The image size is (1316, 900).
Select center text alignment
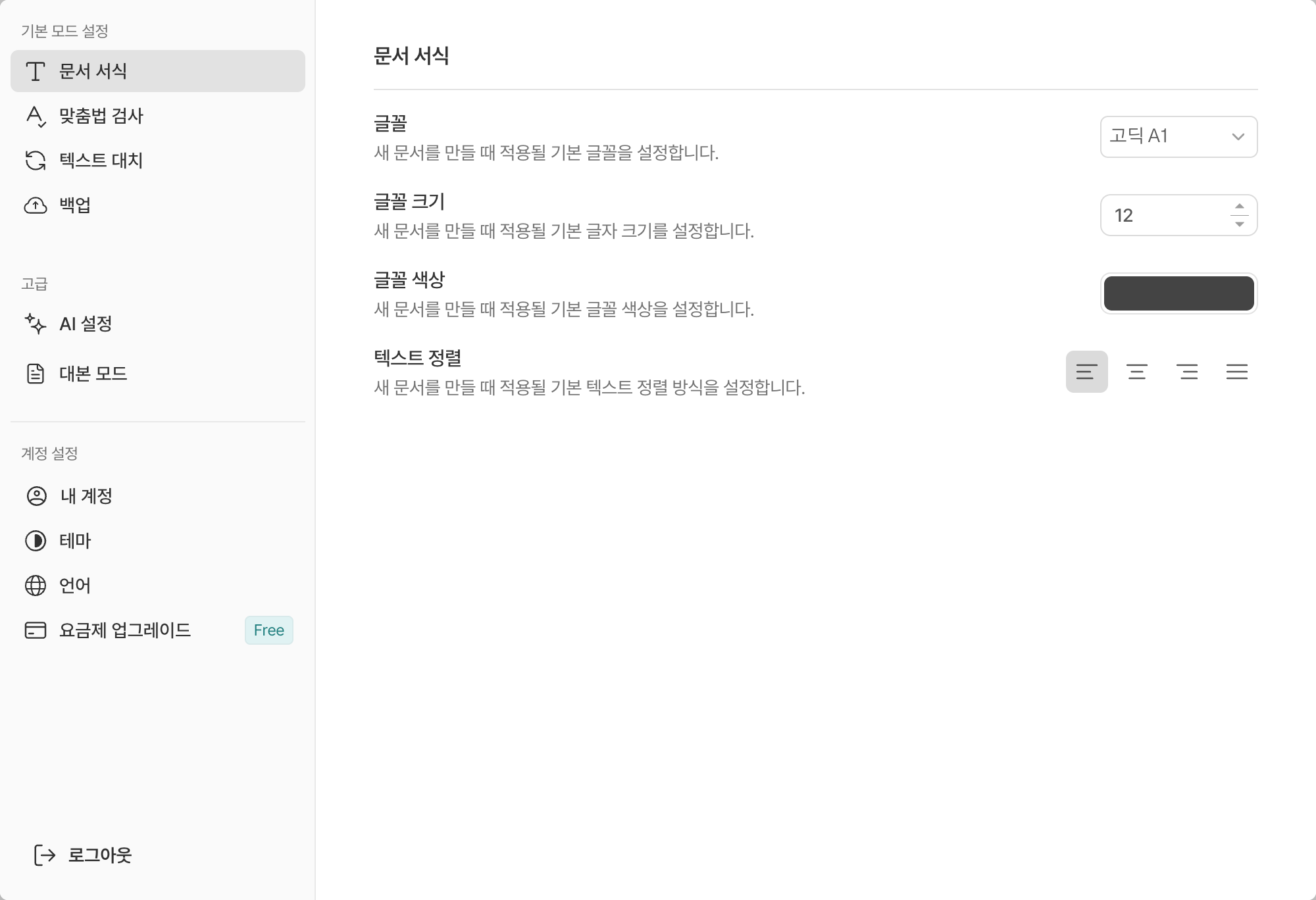[x=1137, y=372]
